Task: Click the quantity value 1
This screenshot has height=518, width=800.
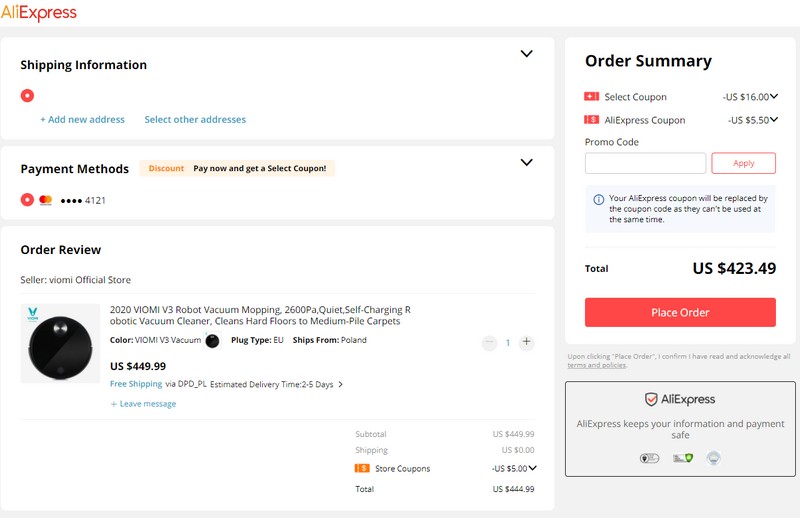Action: [508, 343]
